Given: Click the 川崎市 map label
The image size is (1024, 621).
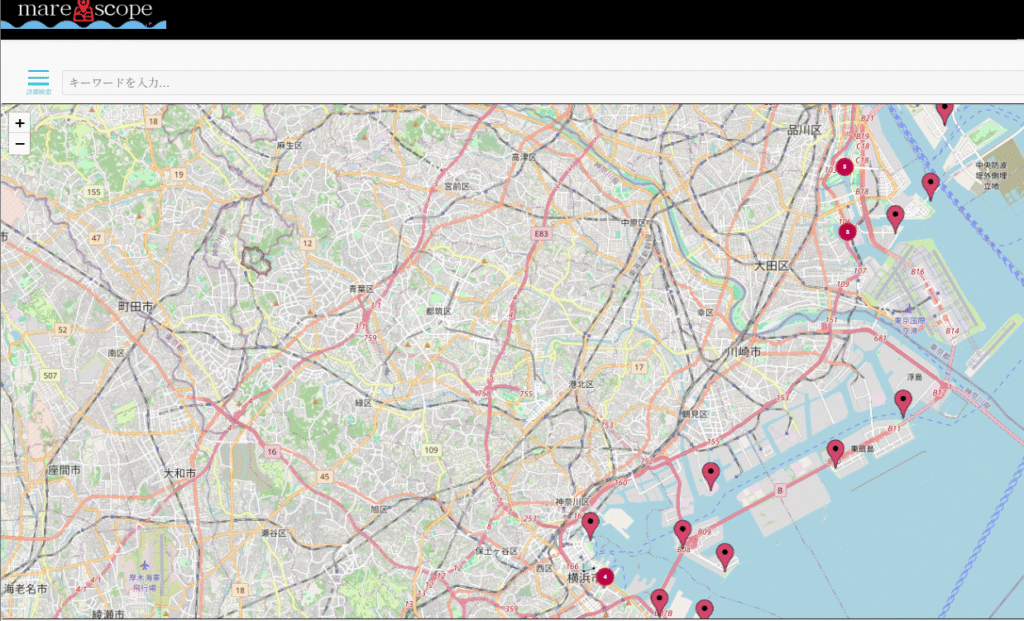Looking at the screenshot, I should 744,351.
